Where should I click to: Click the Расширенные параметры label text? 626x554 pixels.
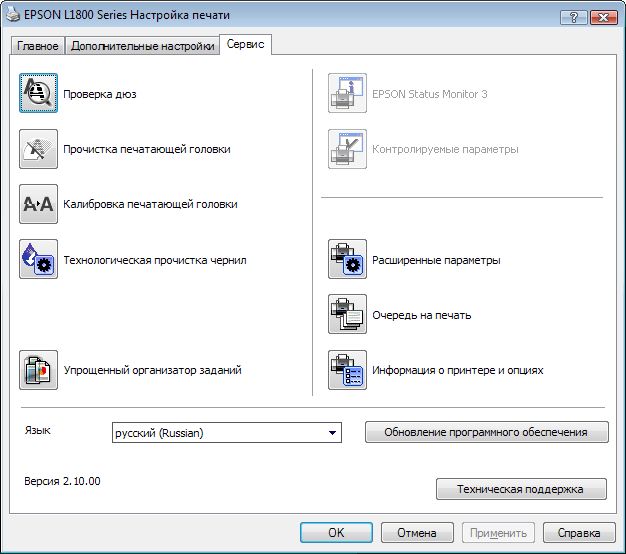(436, 260)
